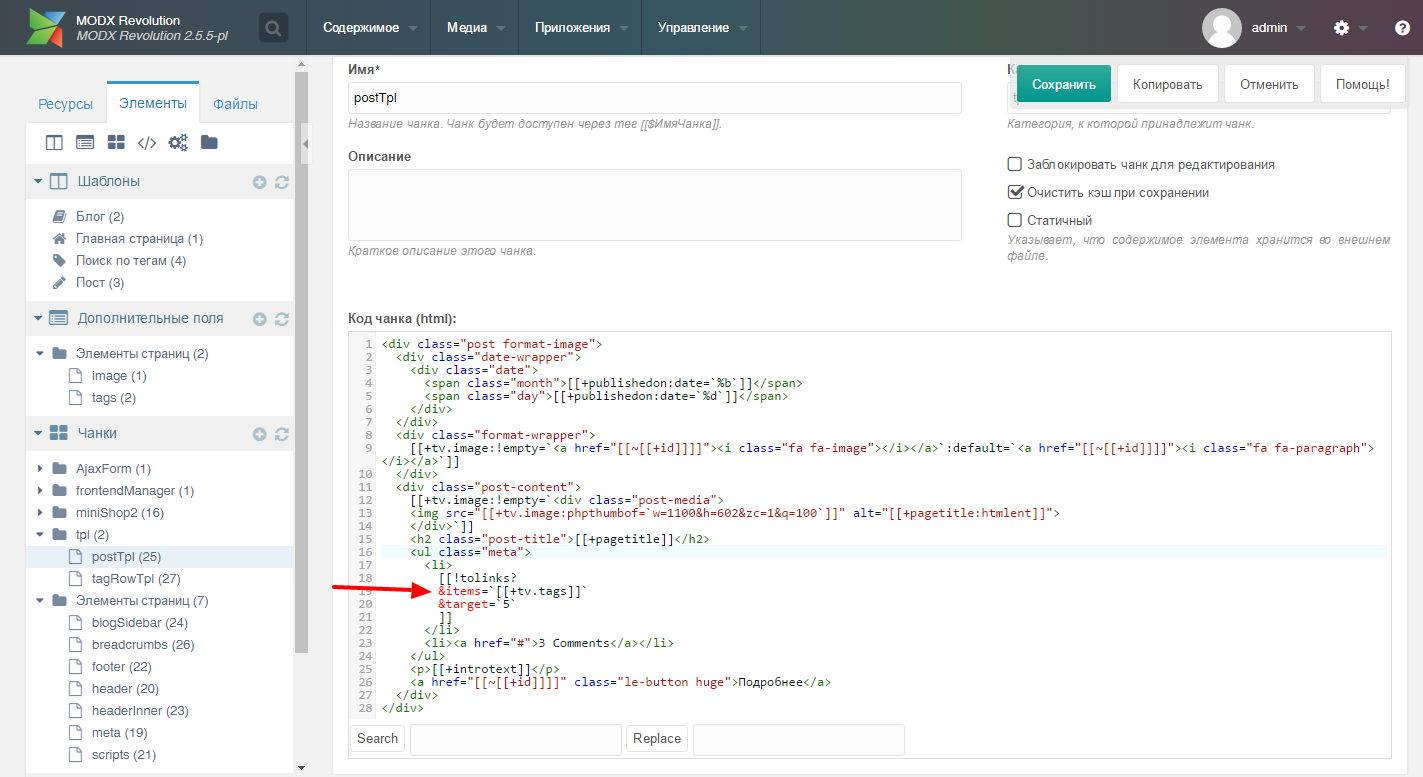
Task: Add a new template with plus icon in Шаблоны
Action: 259,182
